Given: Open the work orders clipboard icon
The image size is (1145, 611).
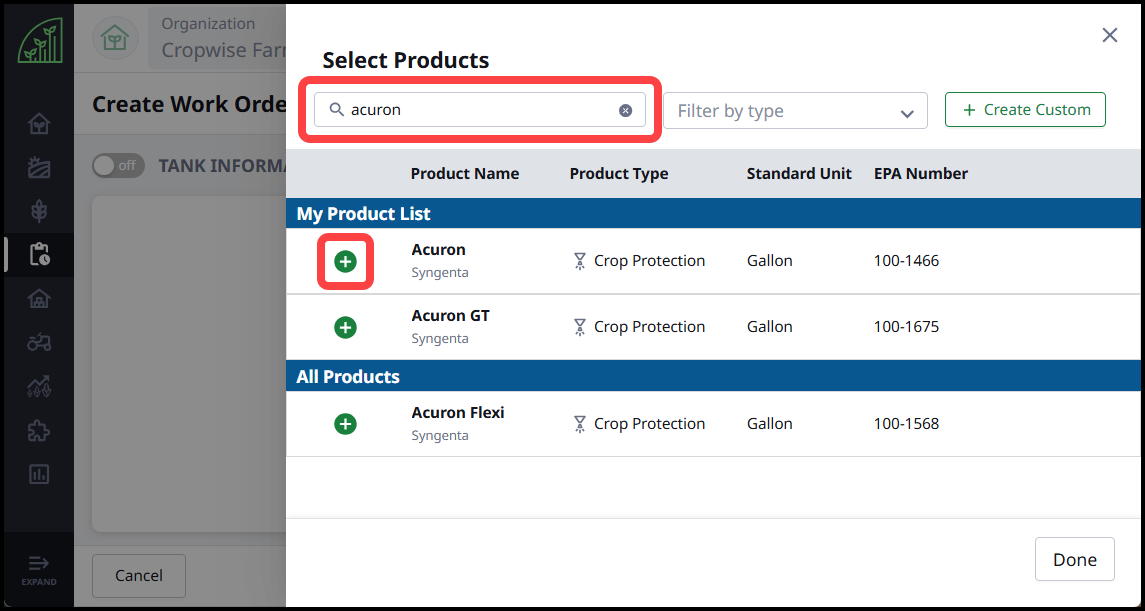Looking at the screenshot, I should pos(39,255).
